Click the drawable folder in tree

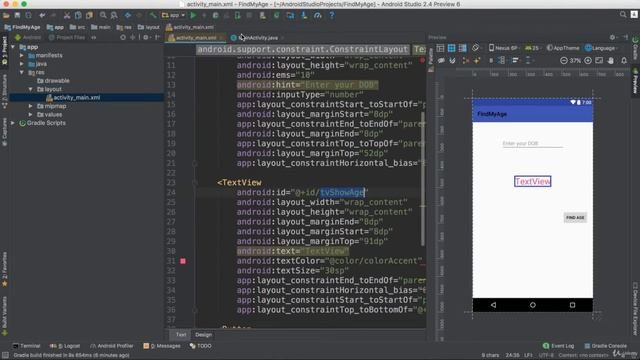(53, 81)
